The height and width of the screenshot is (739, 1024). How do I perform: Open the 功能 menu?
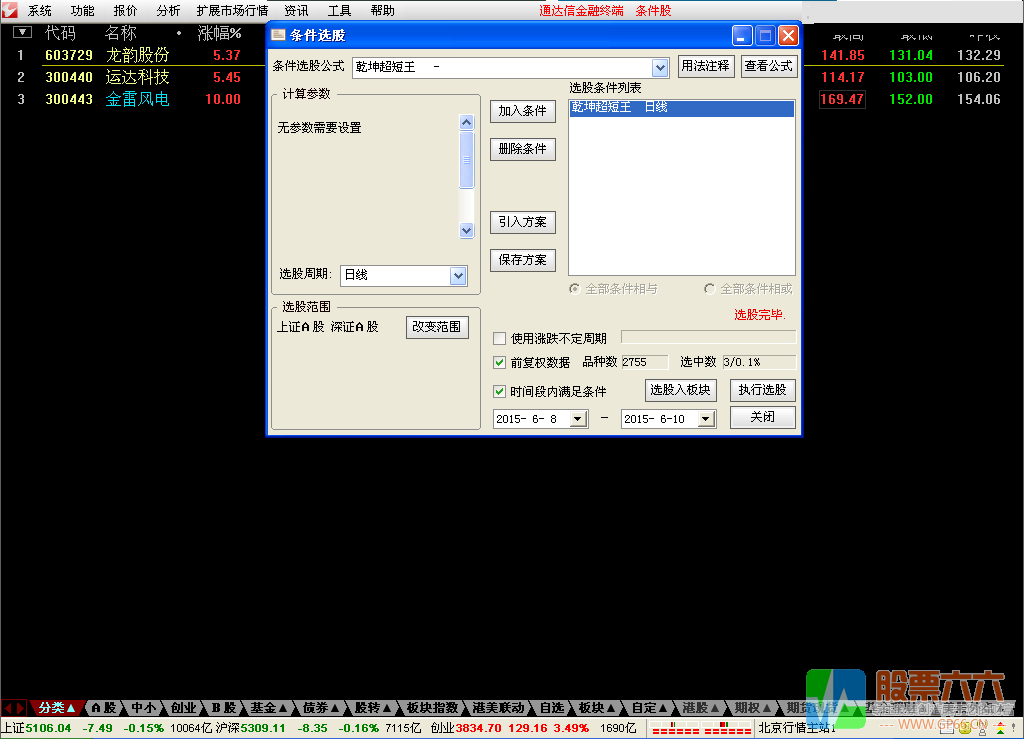[82, 10]
